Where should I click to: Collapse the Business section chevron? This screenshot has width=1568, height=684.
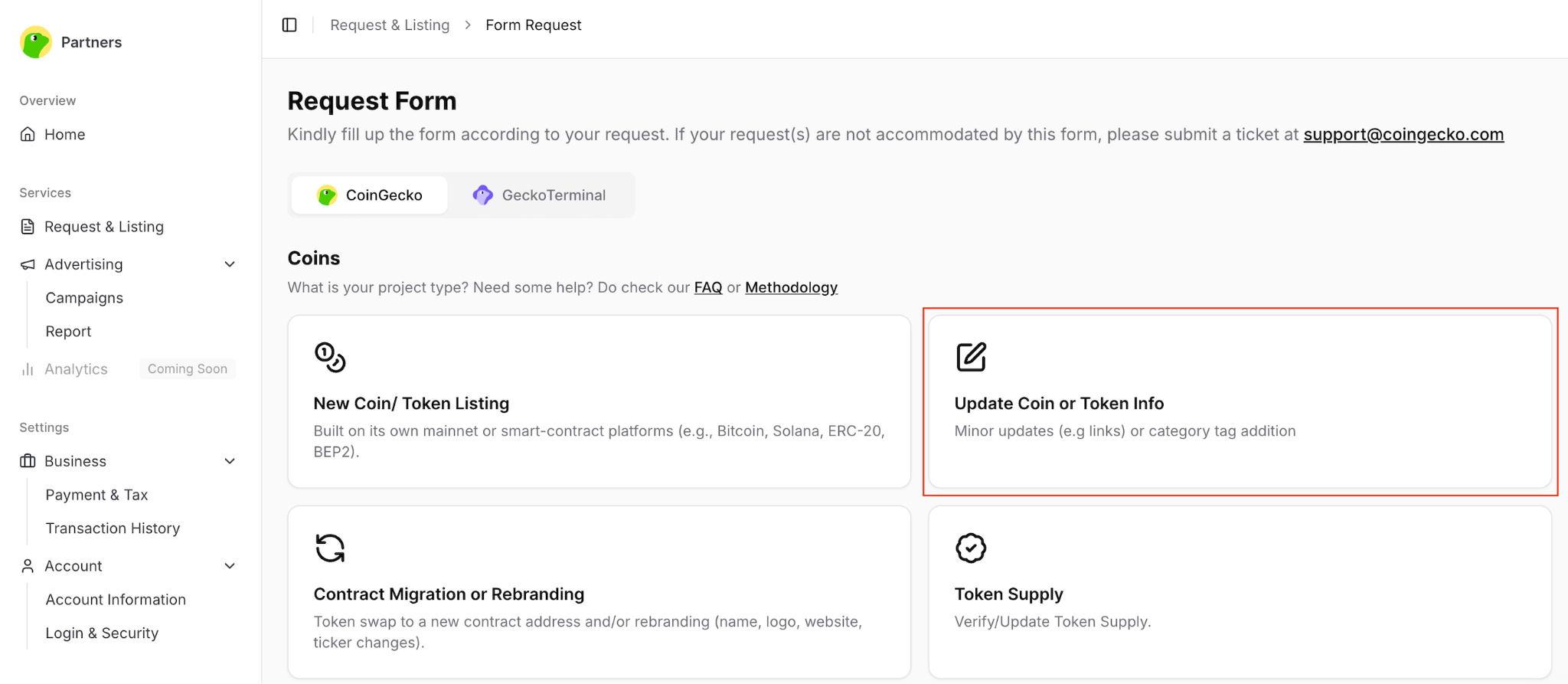pyautogui.click(x=230, y=461)
